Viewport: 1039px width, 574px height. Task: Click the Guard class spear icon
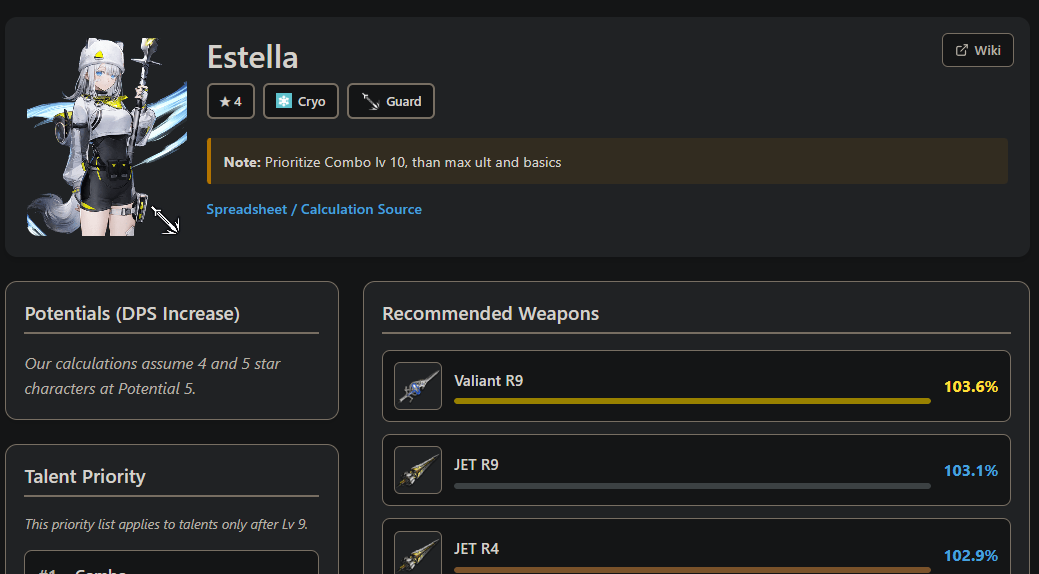[x=370, y=101]
